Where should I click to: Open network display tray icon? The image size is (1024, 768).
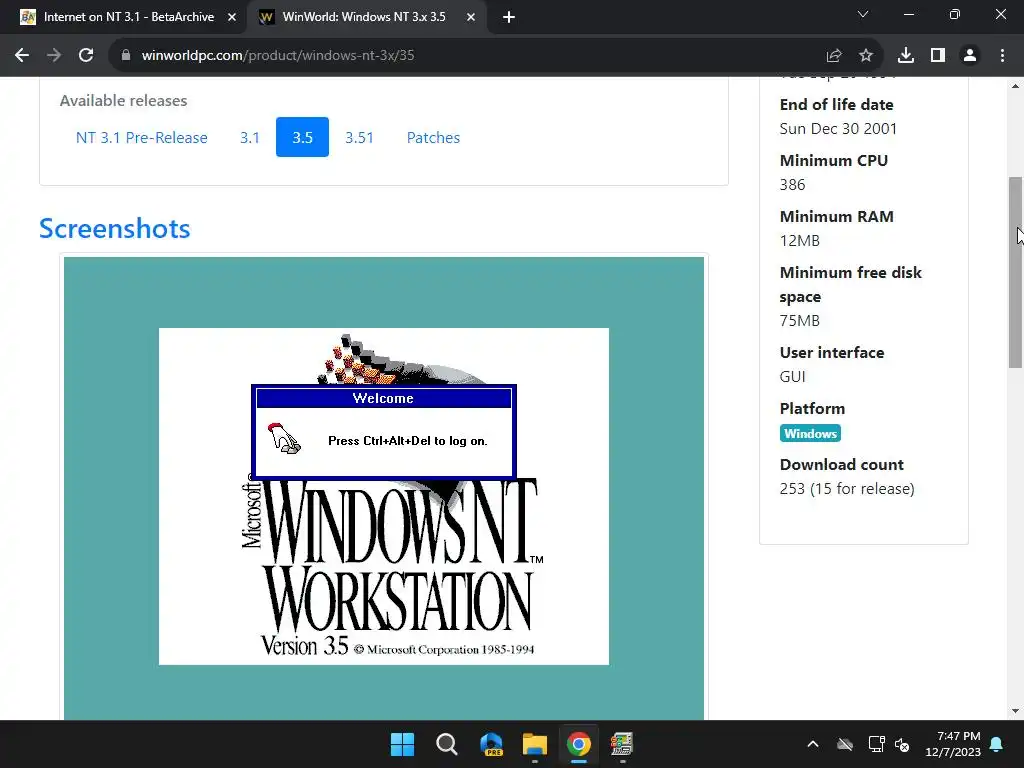pos(876,744)
